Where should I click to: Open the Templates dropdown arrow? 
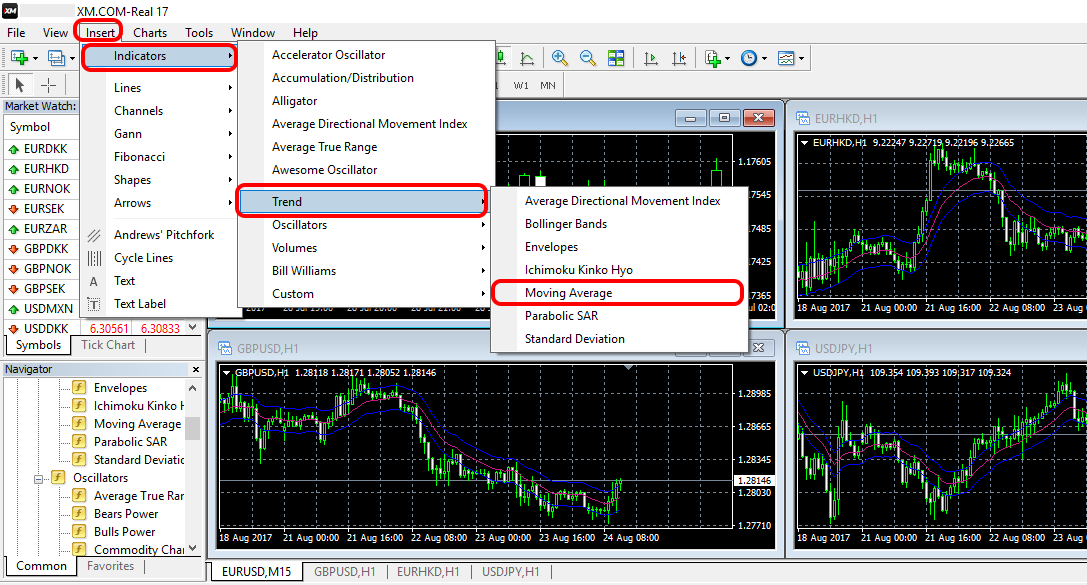801,58
